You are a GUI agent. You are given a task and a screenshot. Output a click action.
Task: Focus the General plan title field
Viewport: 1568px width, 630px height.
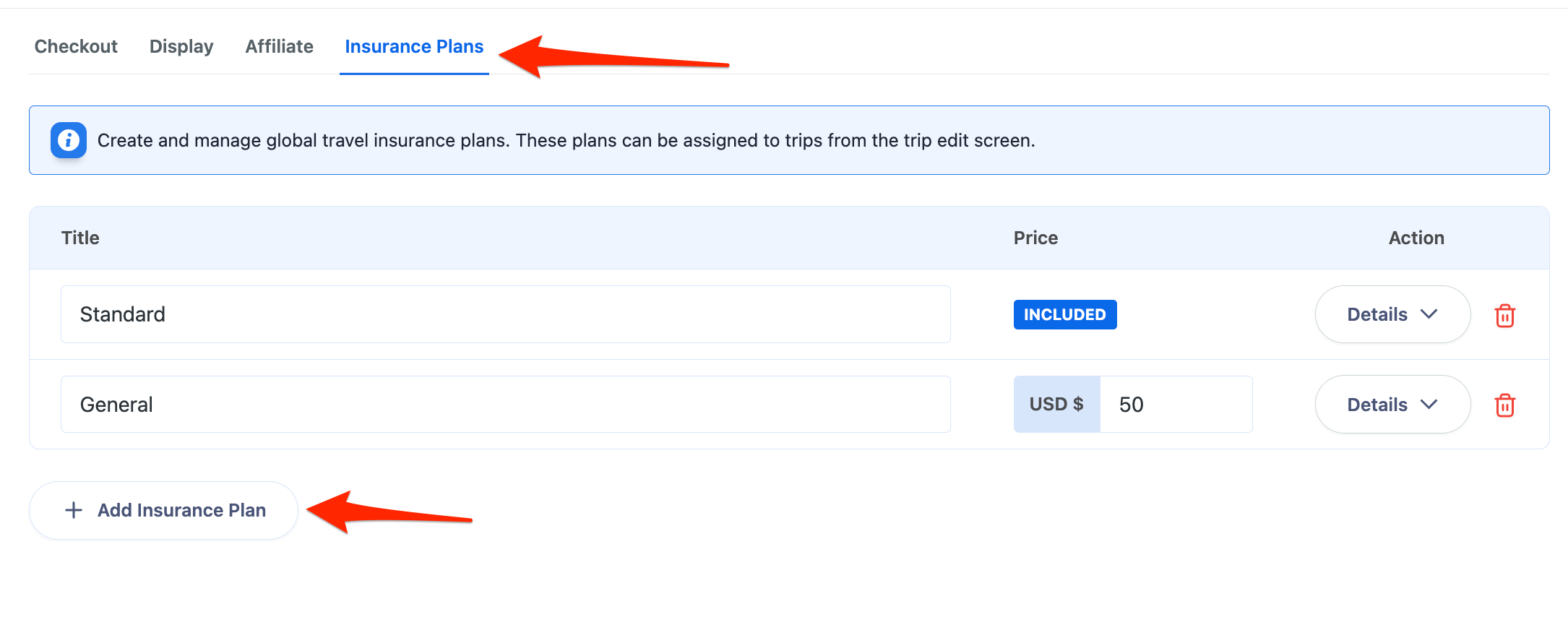pyautogui.click(x=505, y=405)
